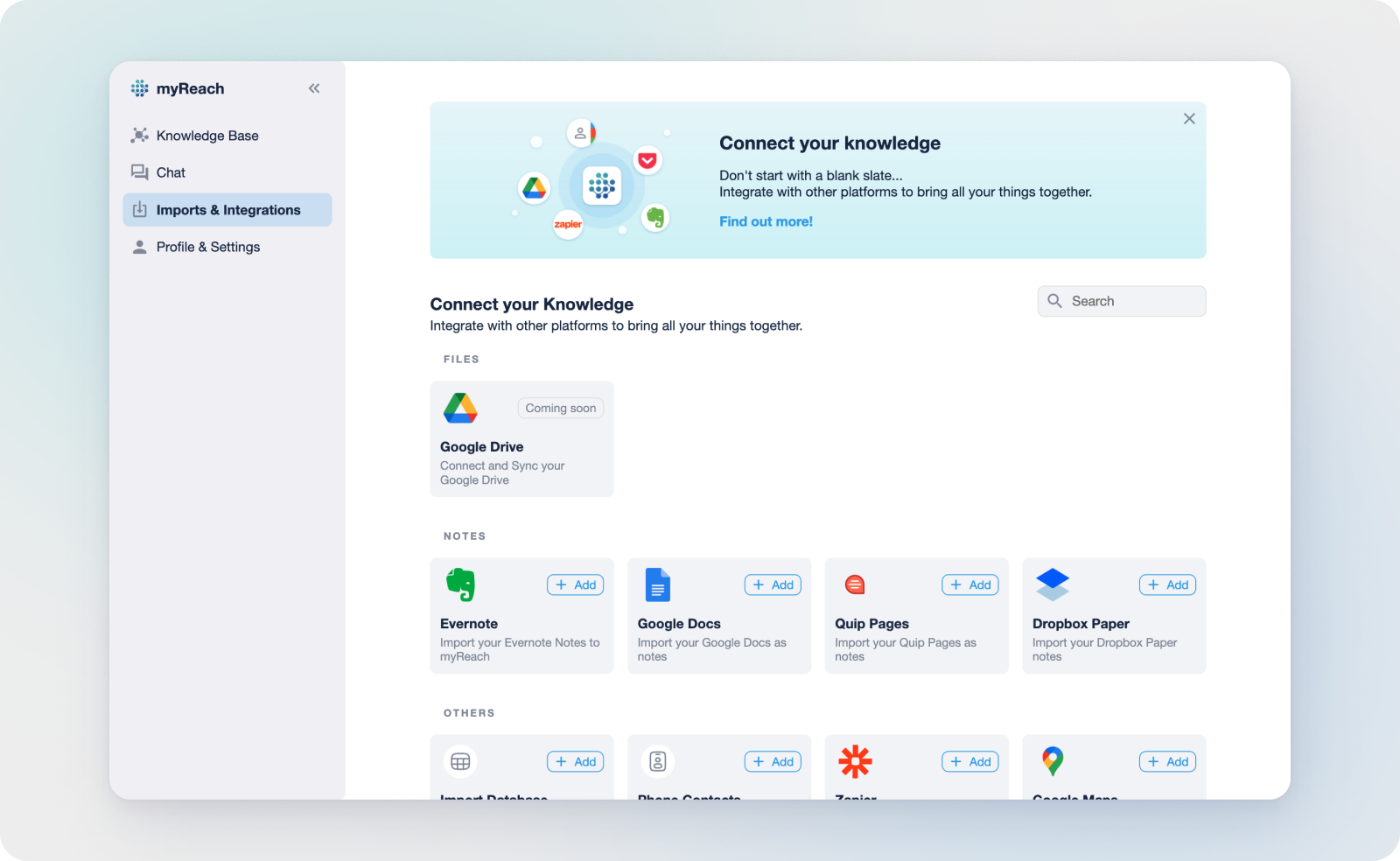Click the Zapier integration icon
Screen dimensions: 1400x861
tap(855, 761)
